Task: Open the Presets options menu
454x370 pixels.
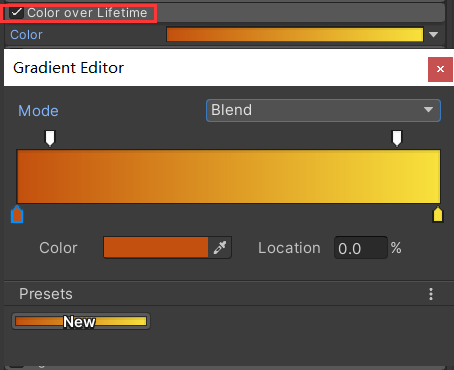Action: [x=431, y=294]
